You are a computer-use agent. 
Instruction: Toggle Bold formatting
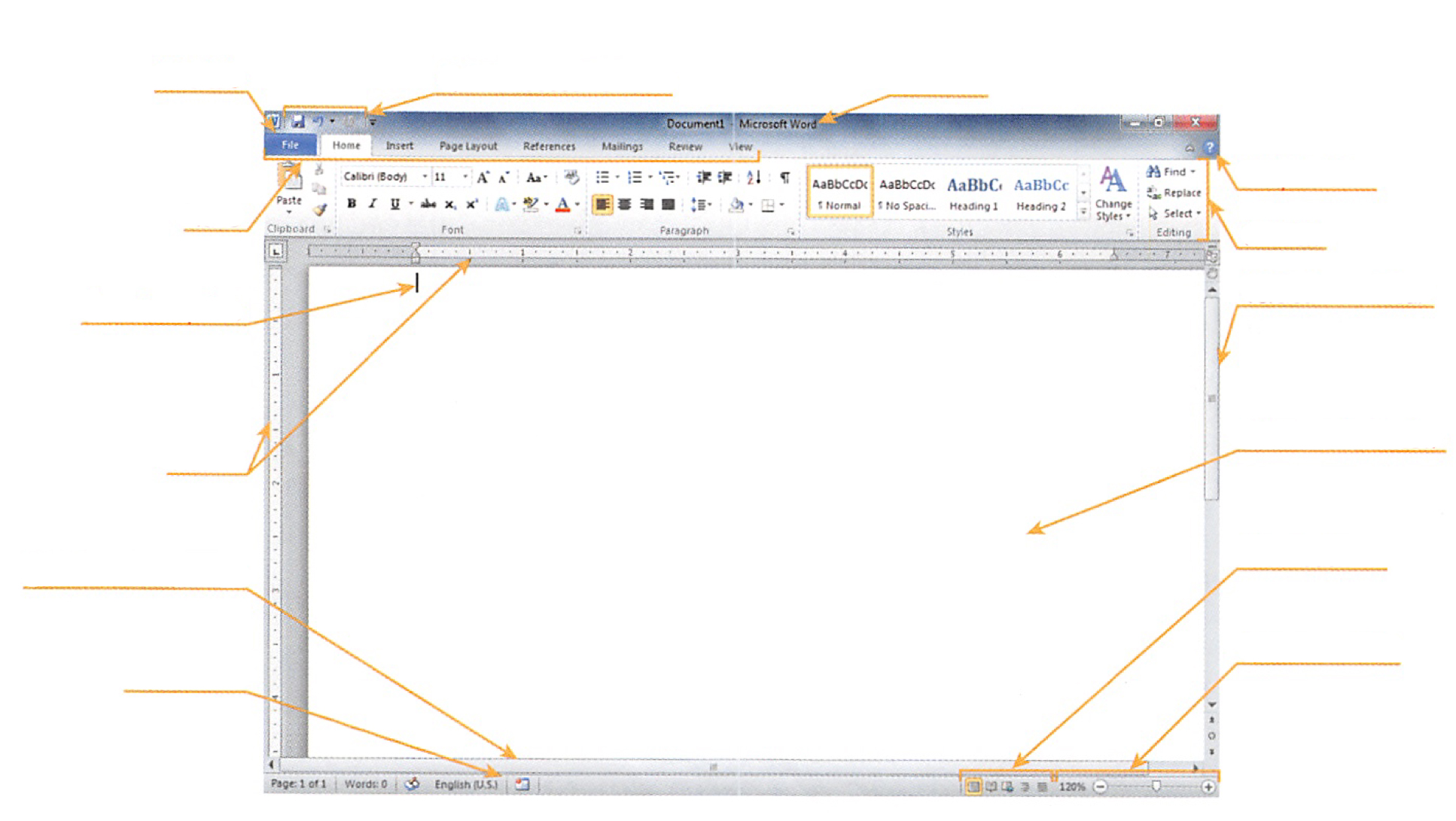352,204
